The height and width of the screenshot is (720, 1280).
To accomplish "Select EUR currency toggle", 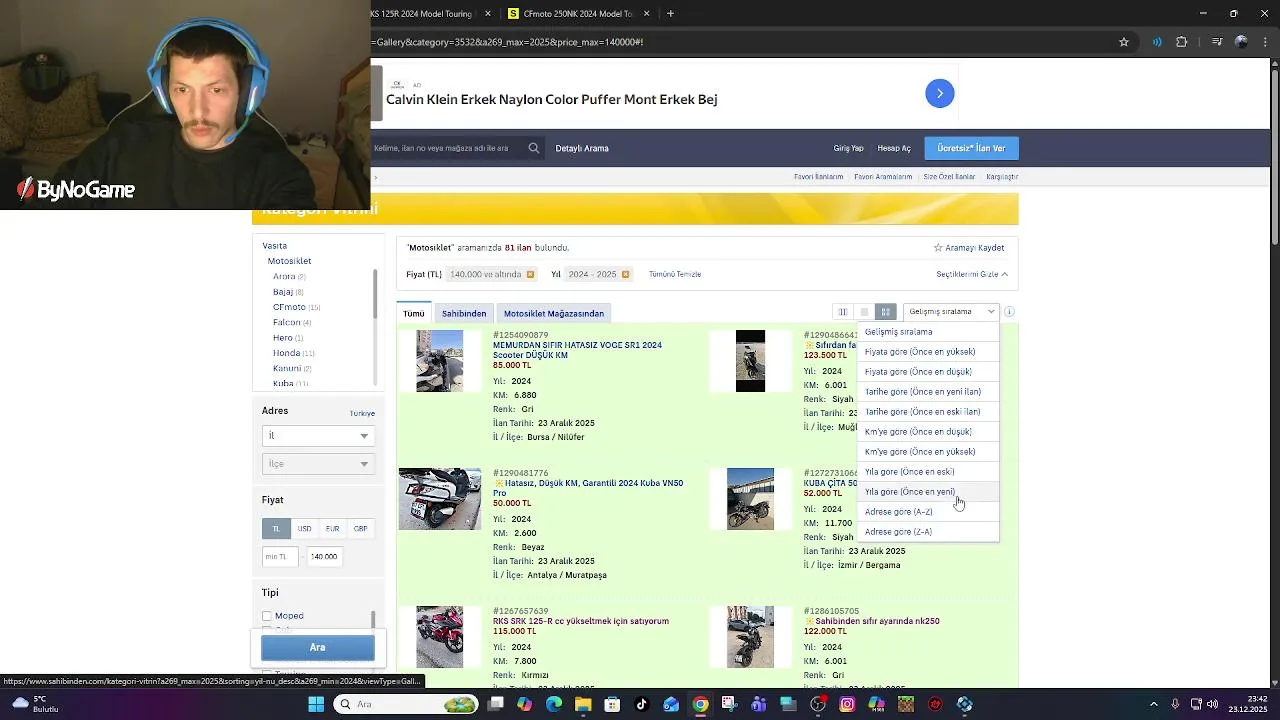I will (332, 528).
